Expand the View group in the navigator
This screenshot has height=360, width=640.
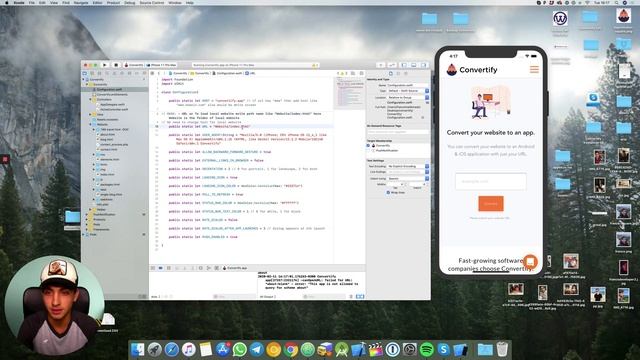pos(91,114)
